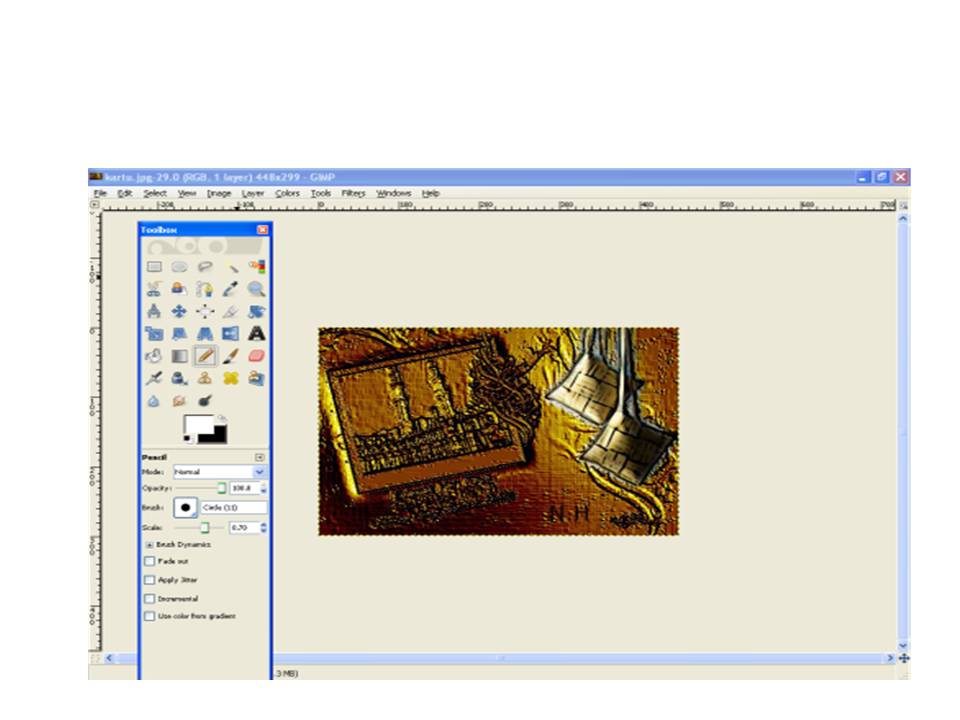Open the Pencil tool options menu arrow
Image resolution: width=960 pixels, height=720 pixels.
pos(260,457)
